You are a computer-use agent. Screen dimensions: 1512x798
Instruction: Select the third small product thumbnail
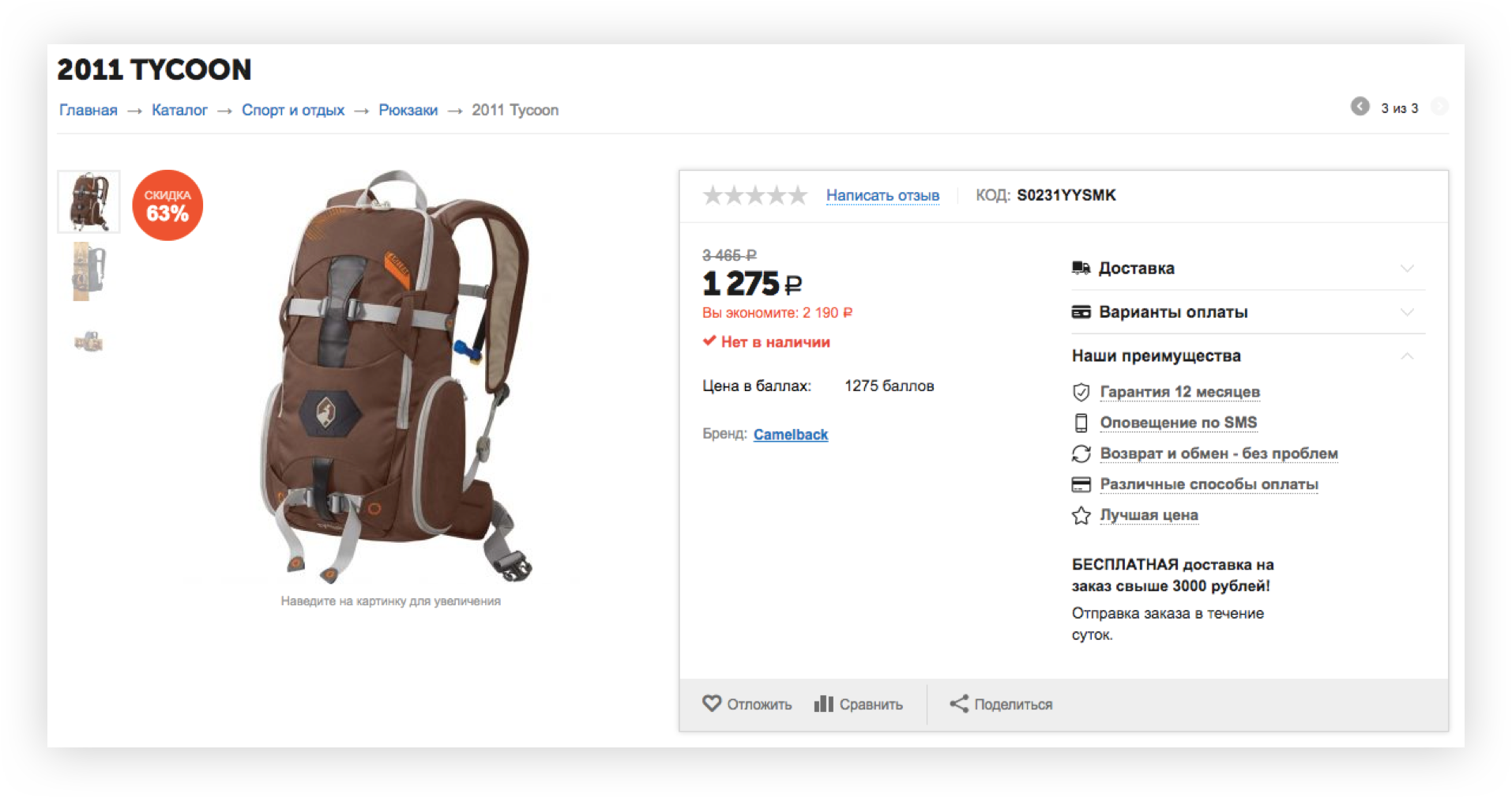tap(88, 341)
